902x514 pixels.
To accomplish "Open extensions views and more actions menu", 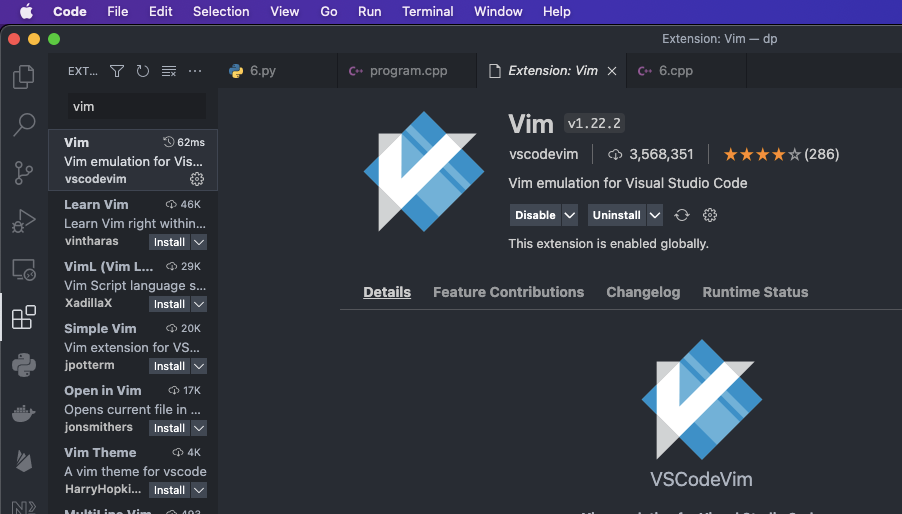I will (x=195, y=71).
